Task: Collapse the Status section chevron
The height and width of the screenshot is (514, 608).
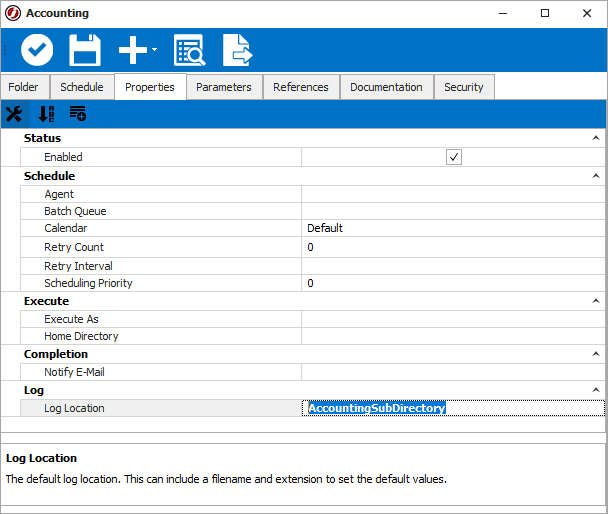Action: 596,138
